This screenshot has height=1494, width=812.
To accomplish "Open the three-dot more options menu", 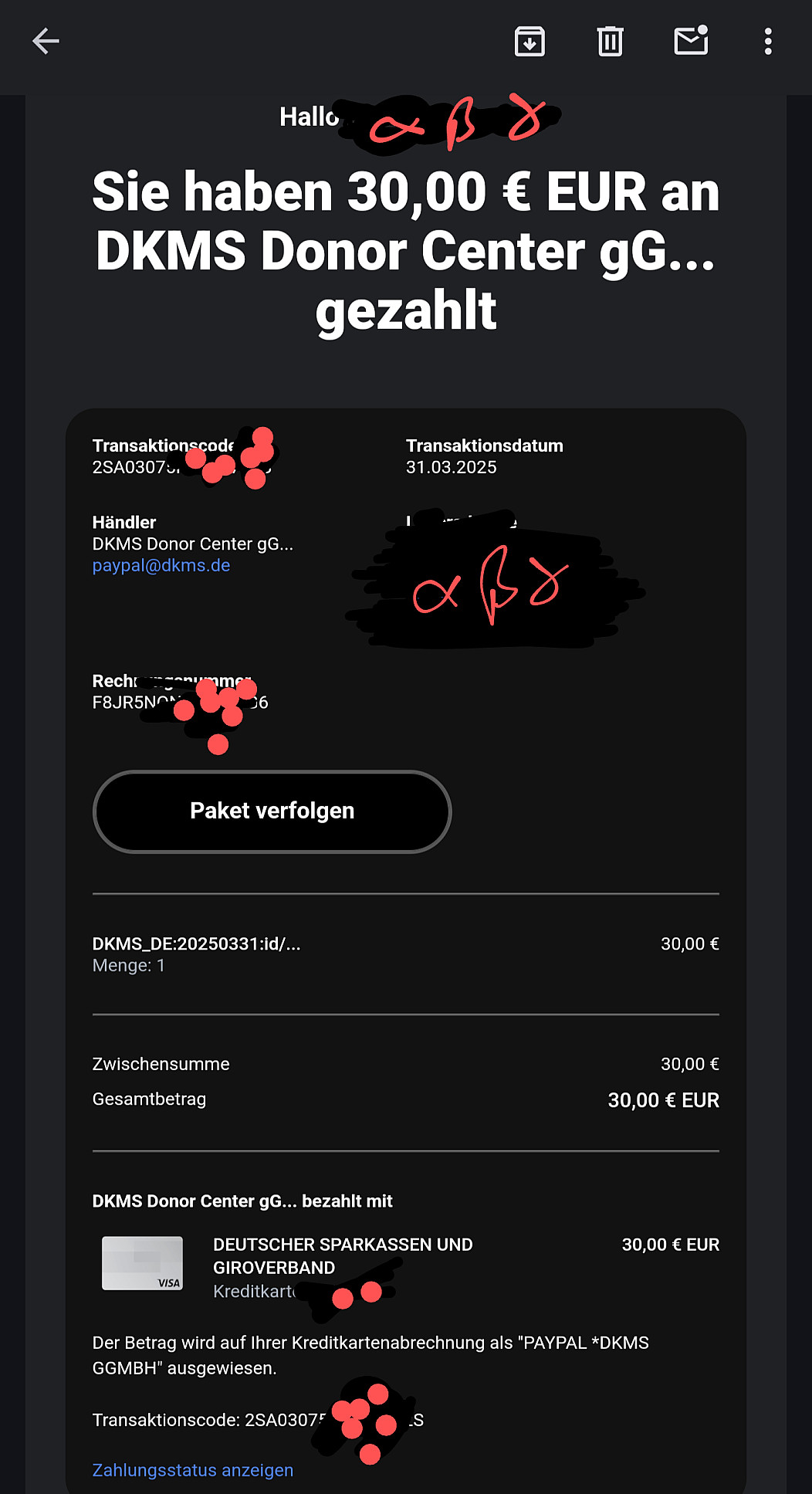I will [x=767, y=42].
